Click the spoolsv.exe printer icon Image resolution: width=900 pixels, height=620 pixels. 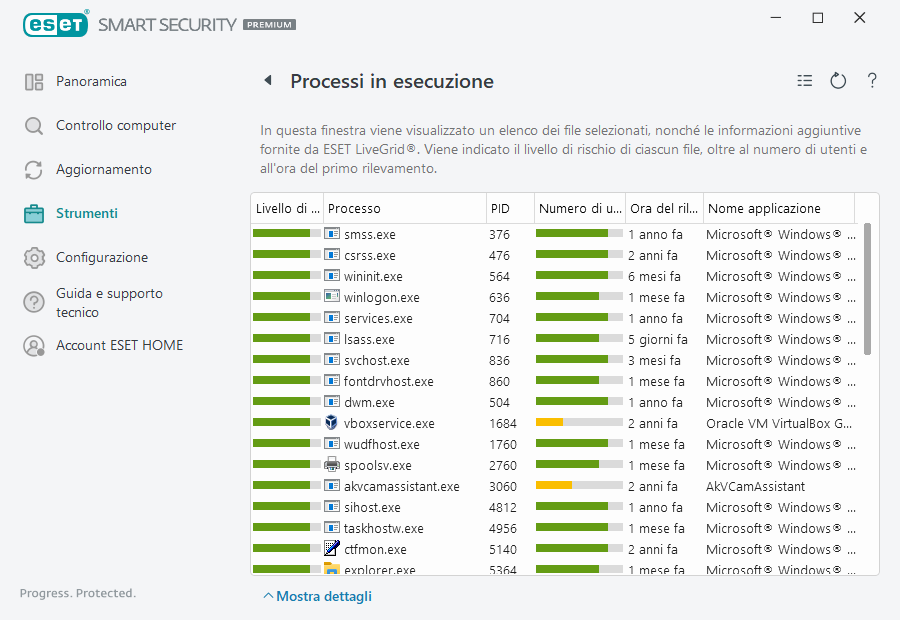pos(332,465)
